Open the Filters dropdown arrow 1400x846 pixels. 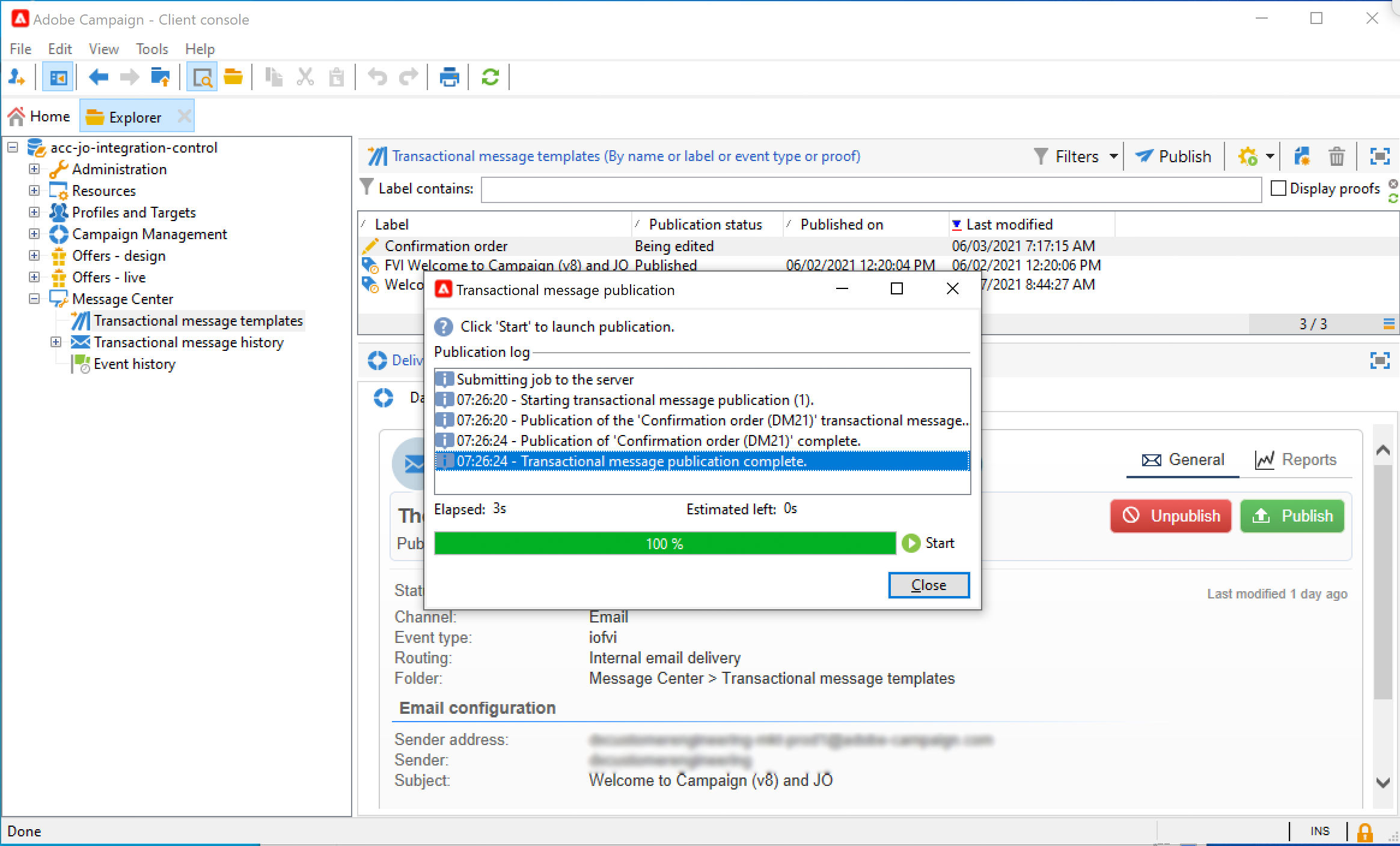coord(1113,157)
